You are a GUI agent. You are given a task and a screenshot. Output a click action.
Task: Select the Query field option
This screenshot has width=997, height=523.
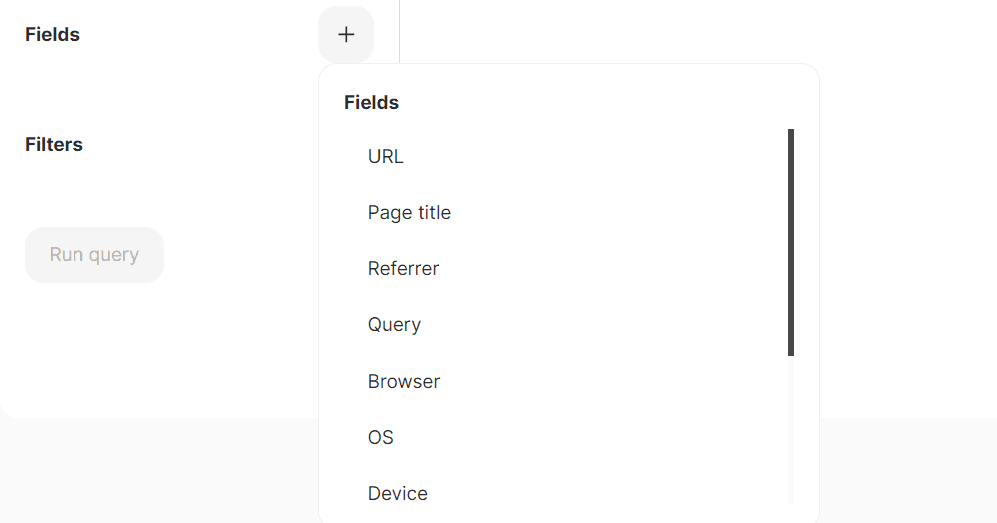(x=394, y=325)
